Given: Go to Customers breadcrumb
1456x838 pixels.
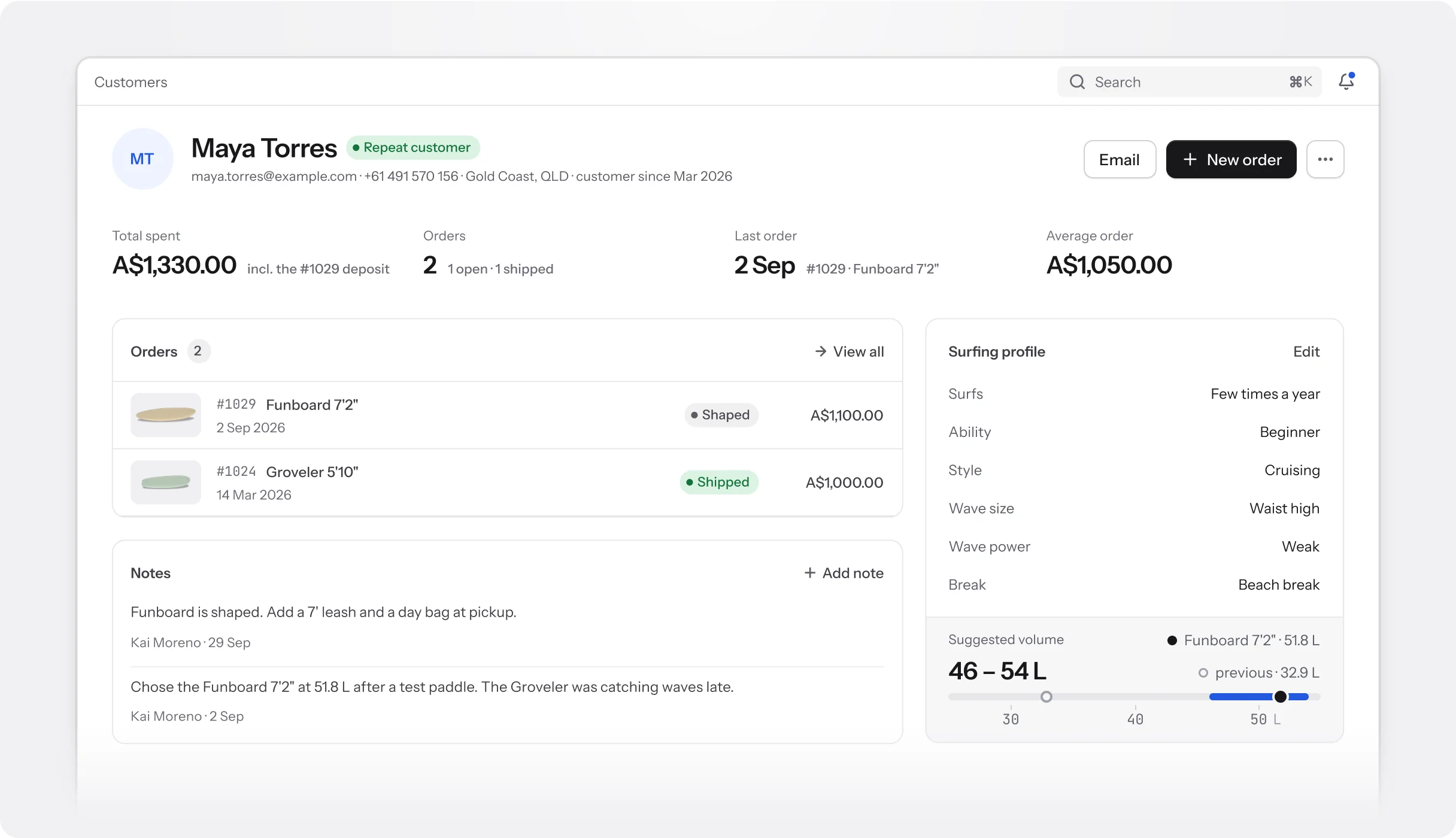Looking at the screenshot, I should tap(131, 82).
